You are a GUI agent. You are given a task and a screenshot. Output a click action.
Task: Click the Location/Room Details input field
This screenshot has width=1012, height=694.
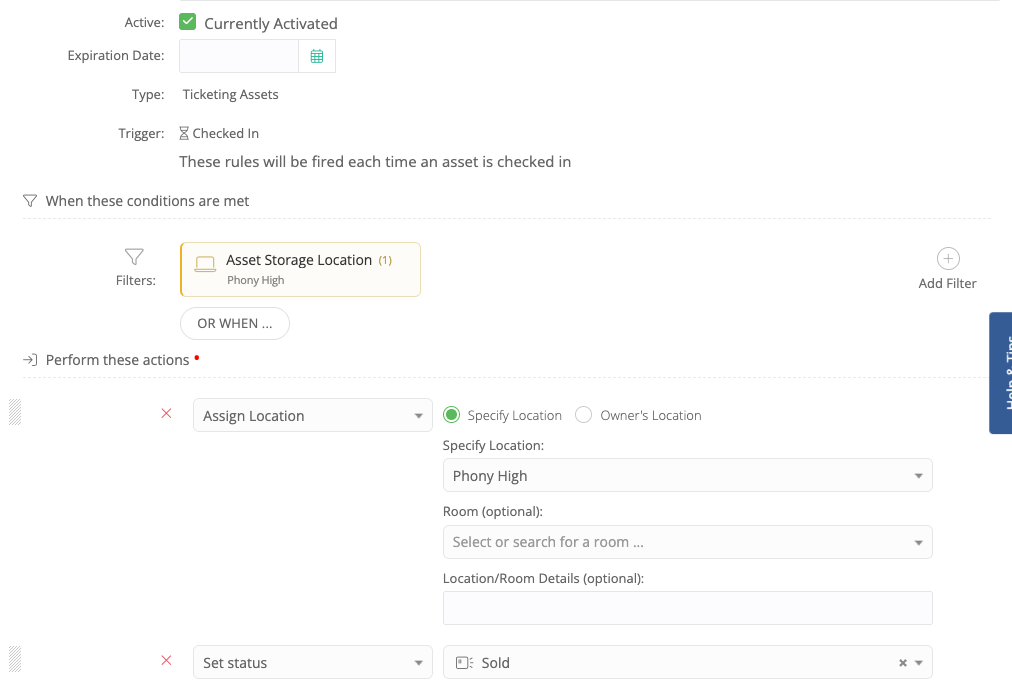687,608
